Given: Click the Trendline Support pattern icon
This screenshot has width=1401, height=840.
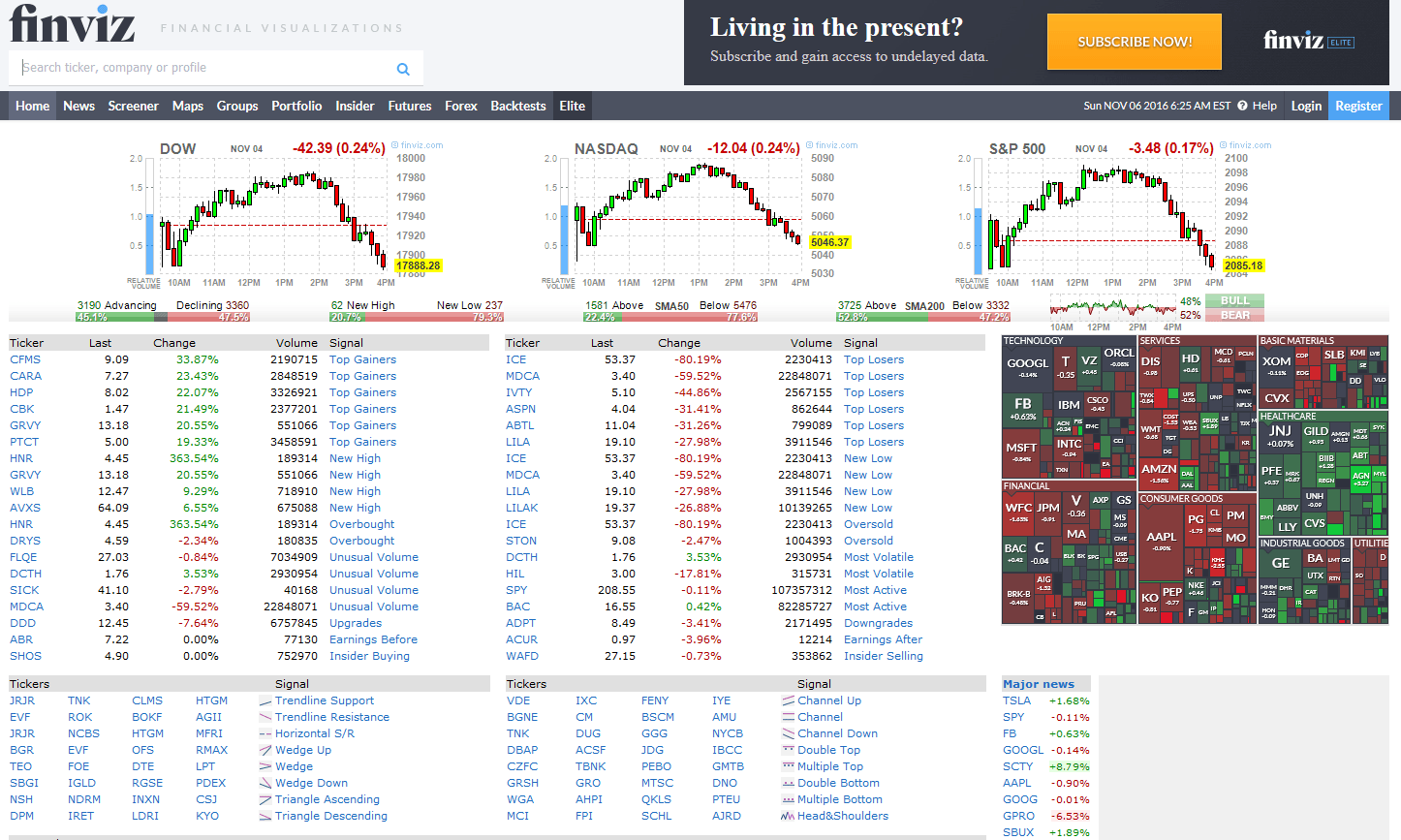Looking at the screenshot, I should point(265,701).
